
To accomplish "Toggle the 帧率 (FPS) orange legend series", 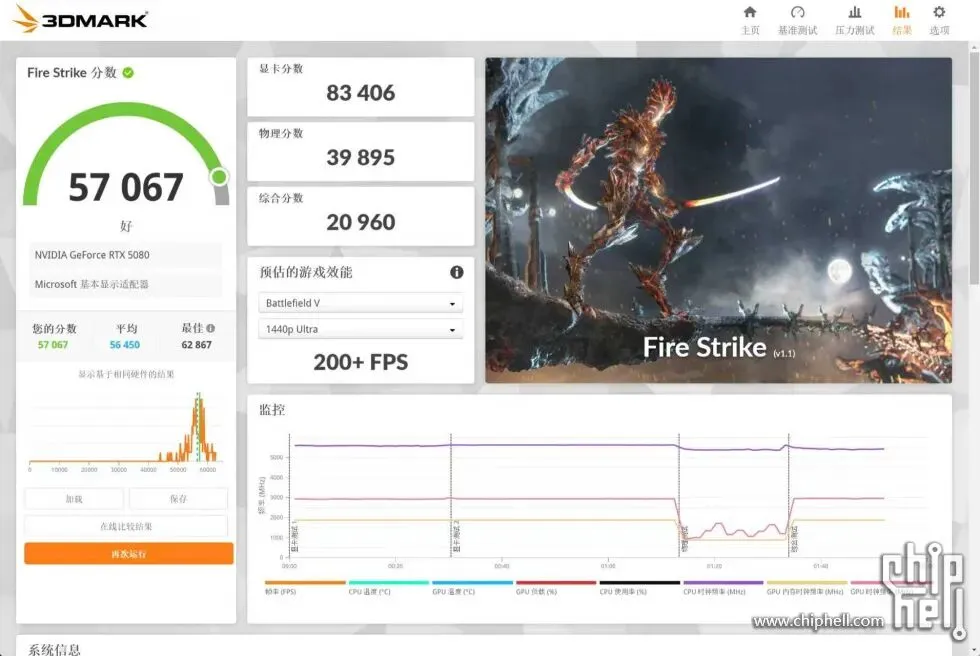I will pyautogui.click(x=305, y=588).
